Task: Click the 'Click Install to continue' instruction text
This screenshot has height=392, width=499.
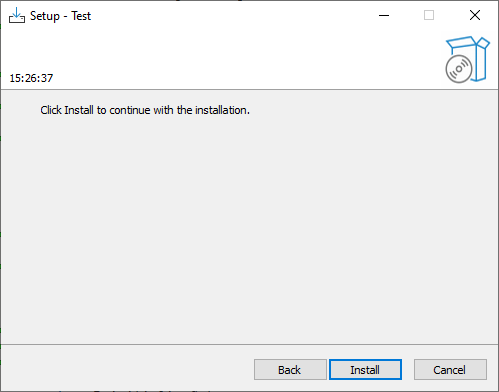Action: pyautogui.click(x=145, y=110)
